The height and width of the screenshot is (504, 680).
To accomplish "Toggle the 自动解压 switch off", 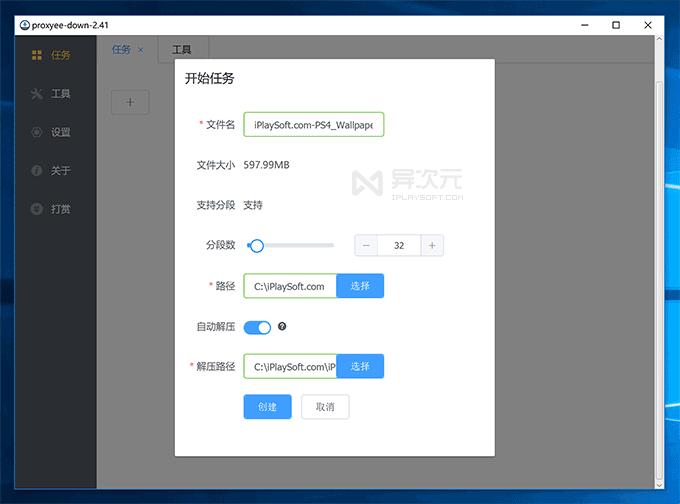I will (257, 327).
